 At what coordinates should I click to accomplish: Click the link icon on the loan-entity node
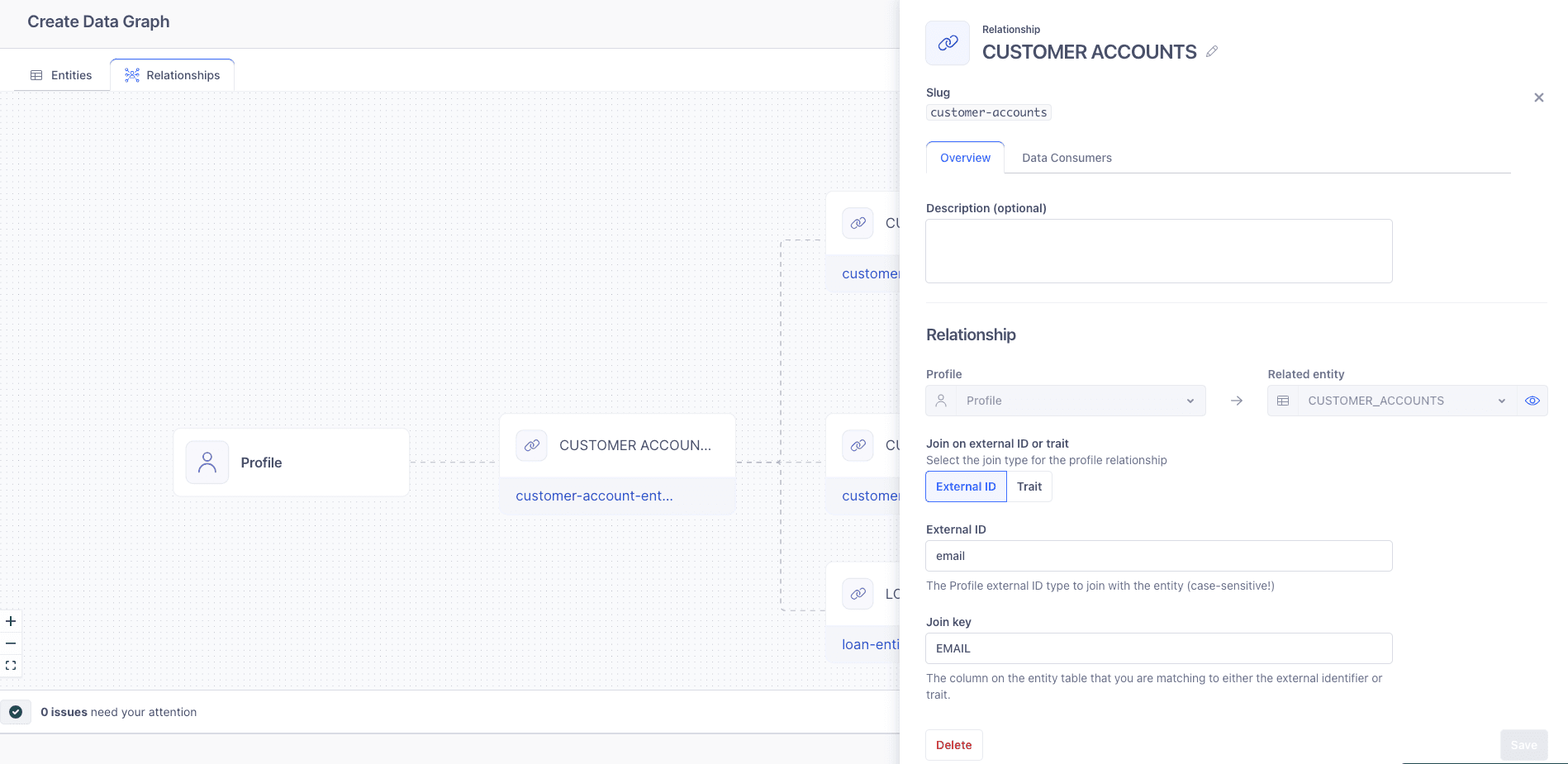pos(858,593)
